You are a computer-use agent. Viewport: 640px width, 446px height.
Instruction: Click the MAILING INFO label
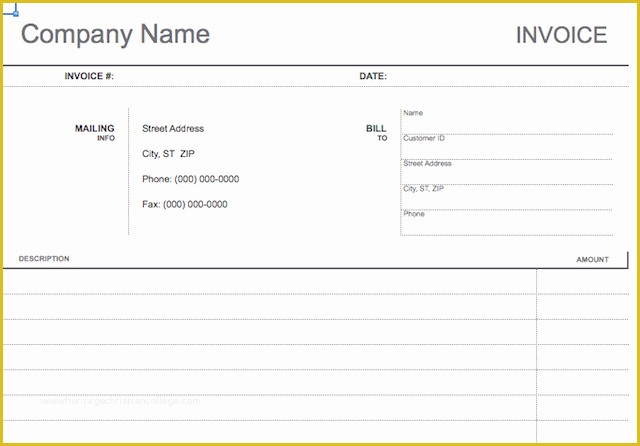click(95, 133)
